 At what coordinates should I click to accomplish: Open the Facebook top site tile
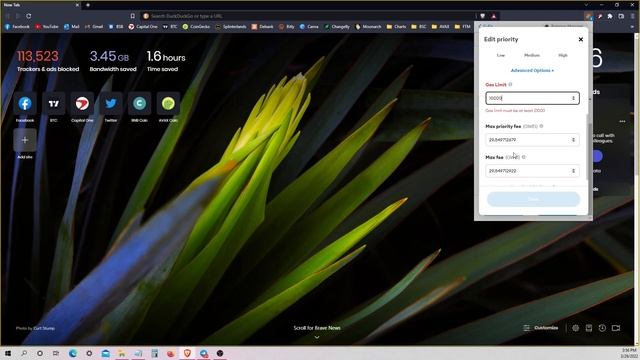tap(25, 104)
